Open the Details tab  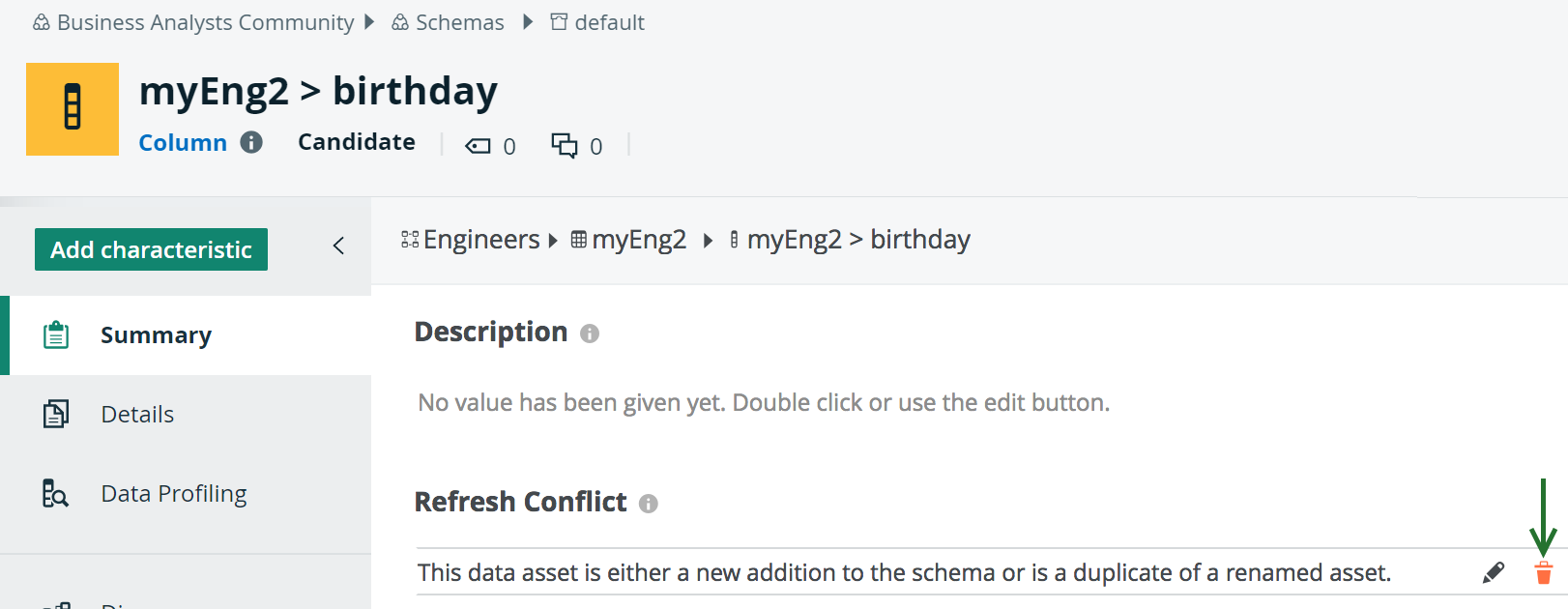click(x=137, y=415)
